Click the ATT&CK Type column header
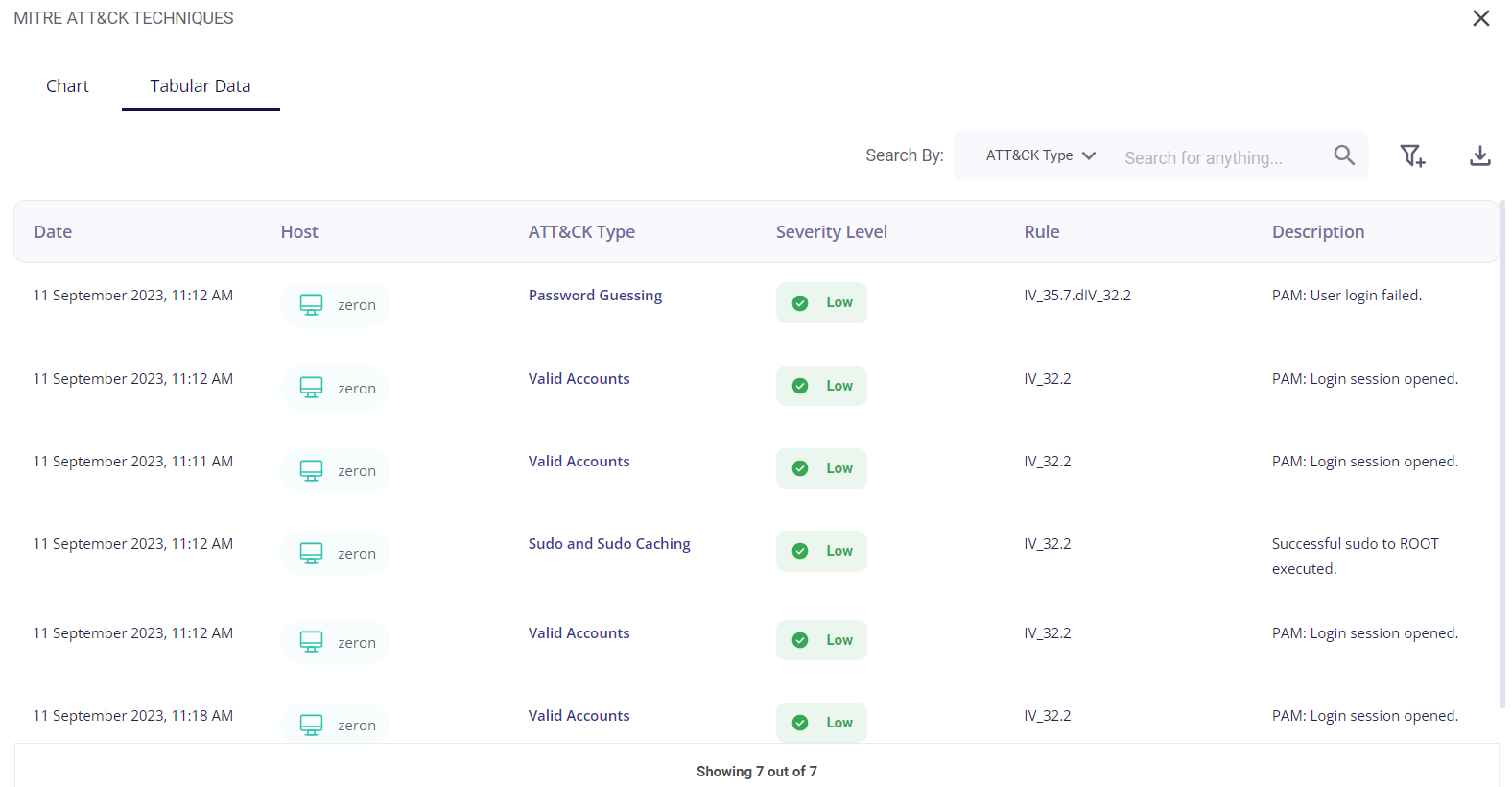Screen dimensions: 1512x787 [581, 231]
